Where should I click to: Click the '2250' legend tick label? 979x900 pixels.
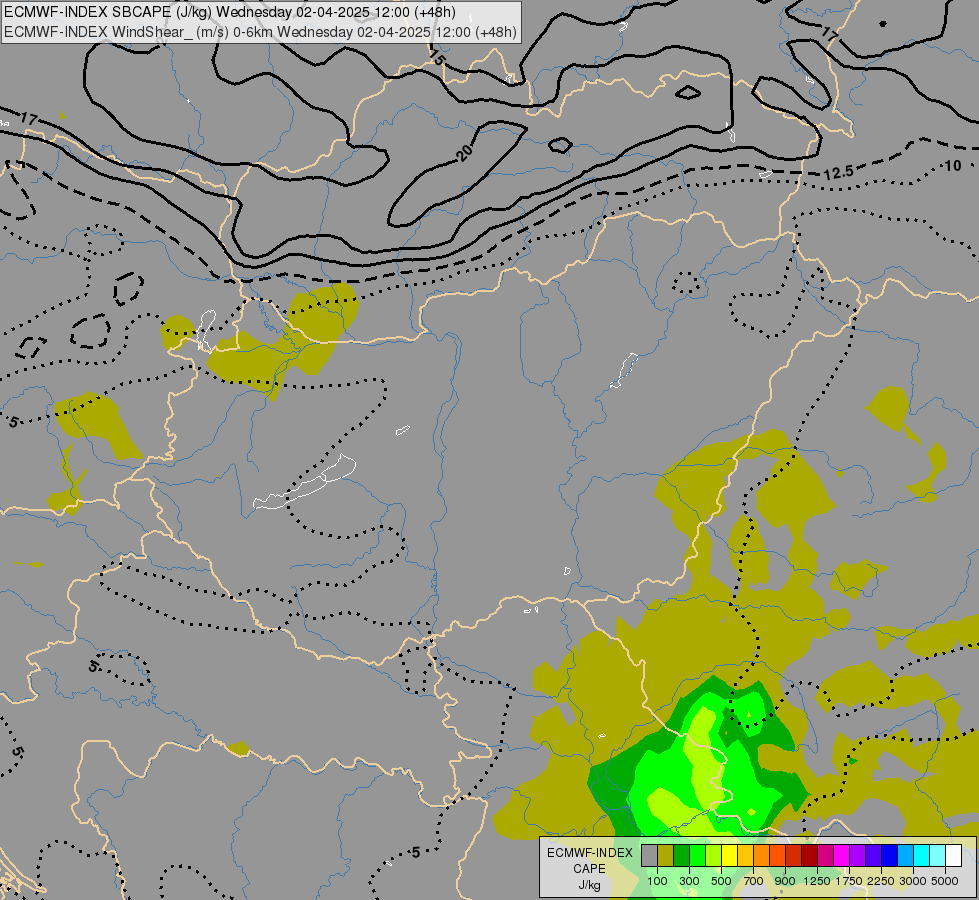(x=881, y=881)
